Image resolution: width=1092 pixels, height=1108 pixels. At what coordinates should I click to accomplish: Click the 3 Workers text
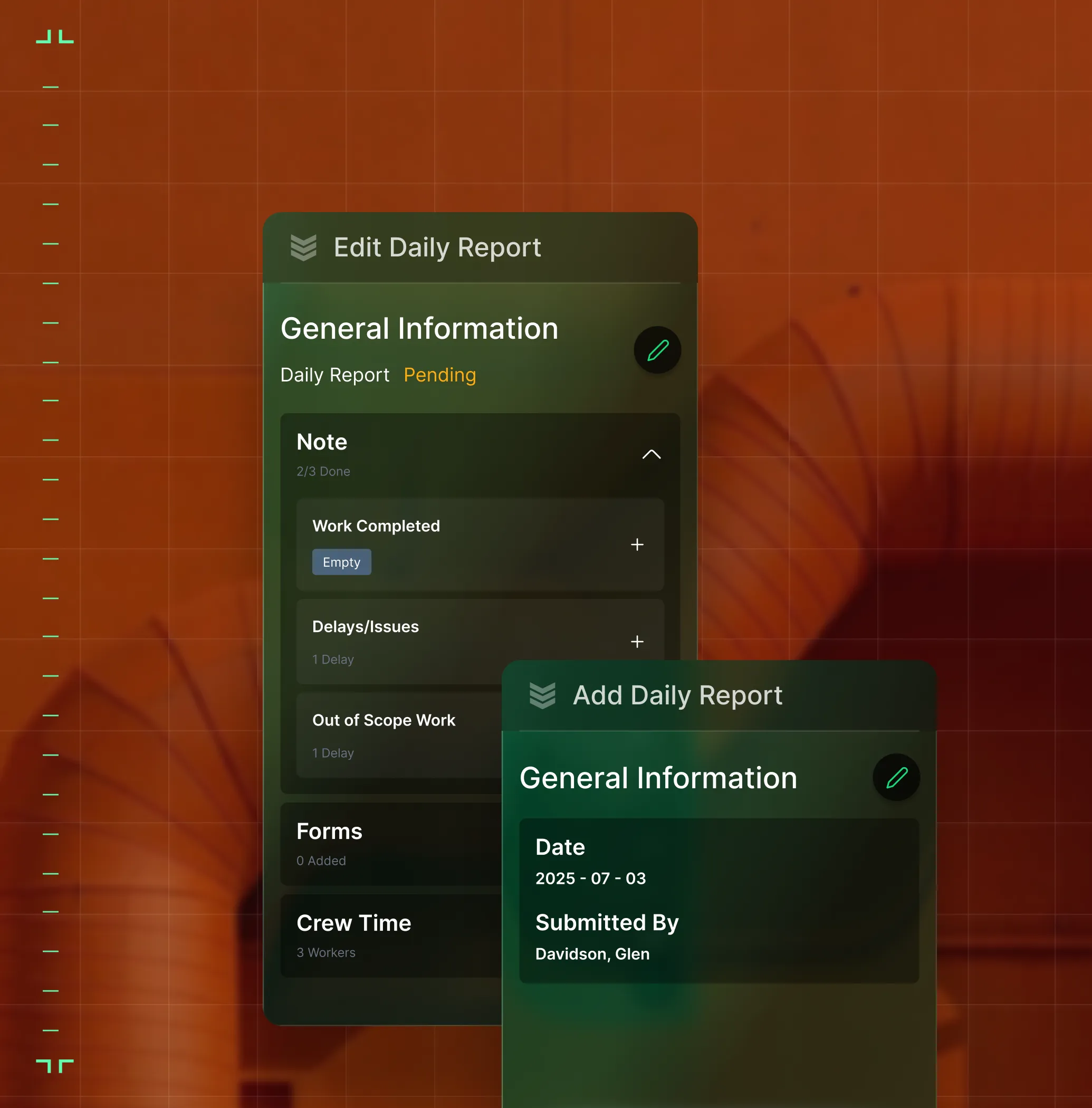coord(327,952)
